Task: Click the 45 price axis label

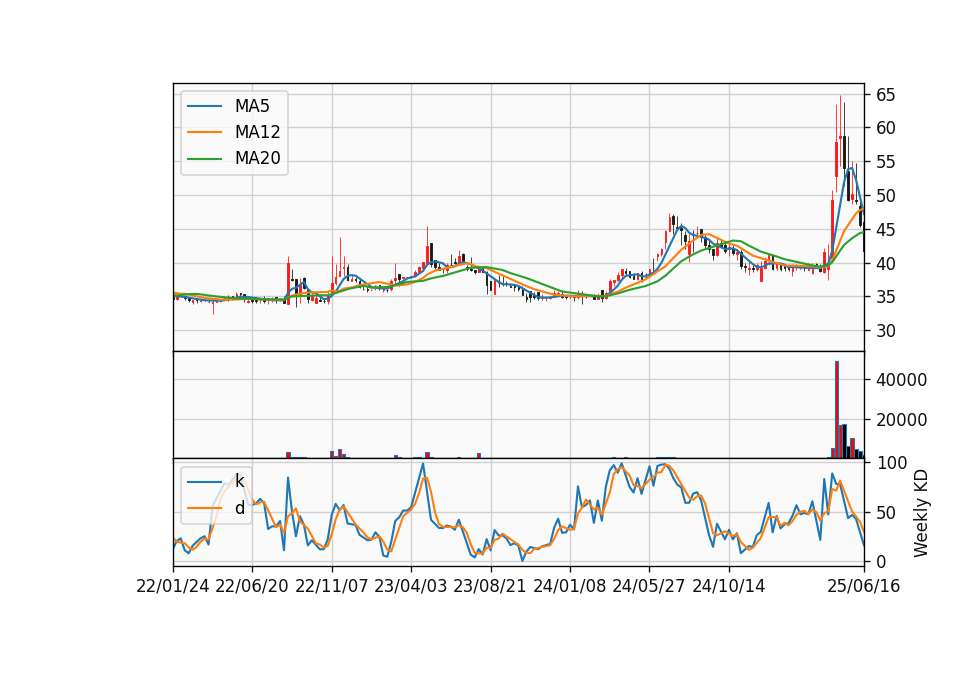Action: 885,230
